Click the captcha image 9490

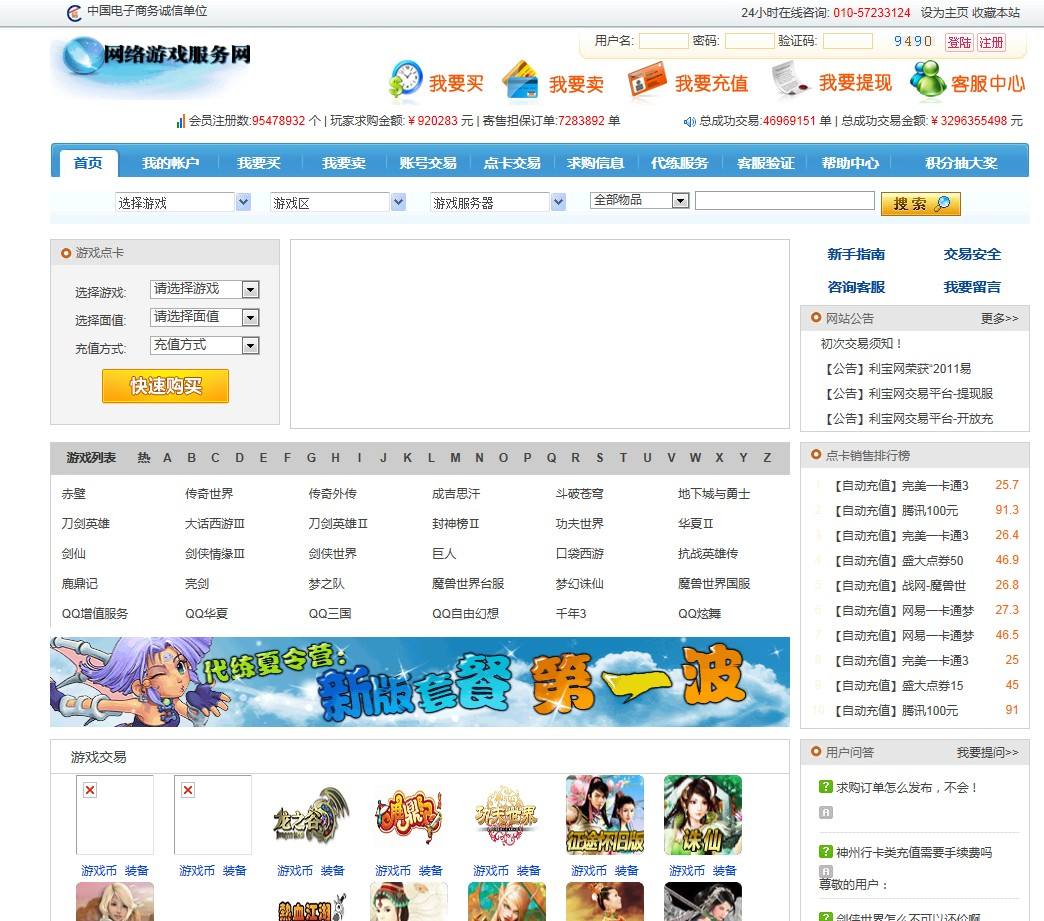913,41
